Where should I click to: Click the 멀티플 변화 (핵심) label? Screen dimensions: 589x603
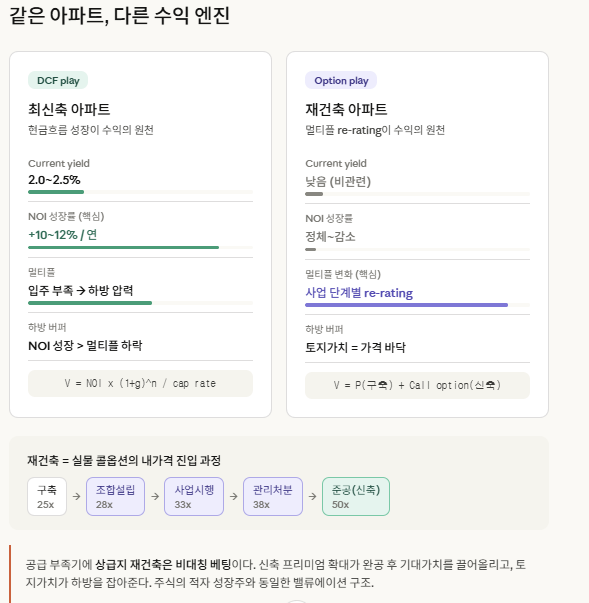click(x=343, y=274)
